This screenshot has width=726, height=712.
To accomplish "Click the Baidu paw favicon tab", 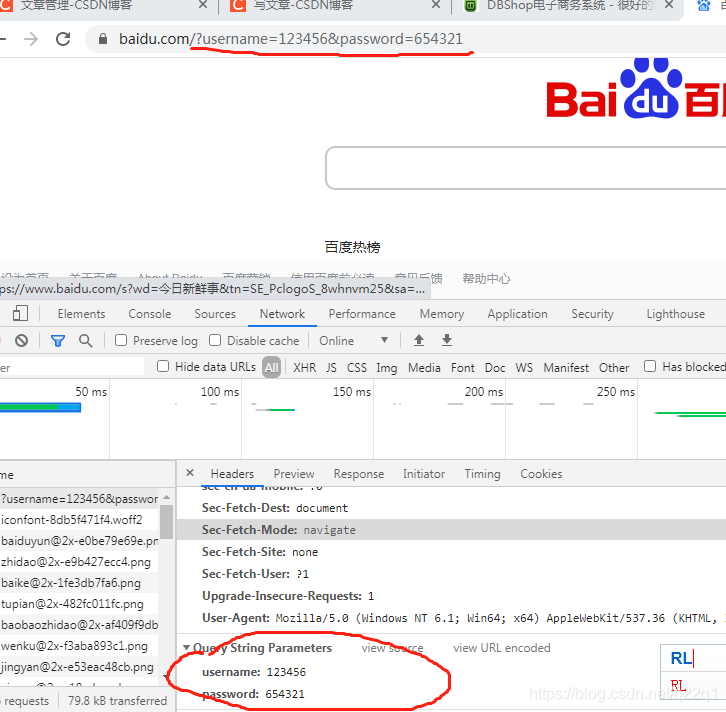I will point(704,6).
